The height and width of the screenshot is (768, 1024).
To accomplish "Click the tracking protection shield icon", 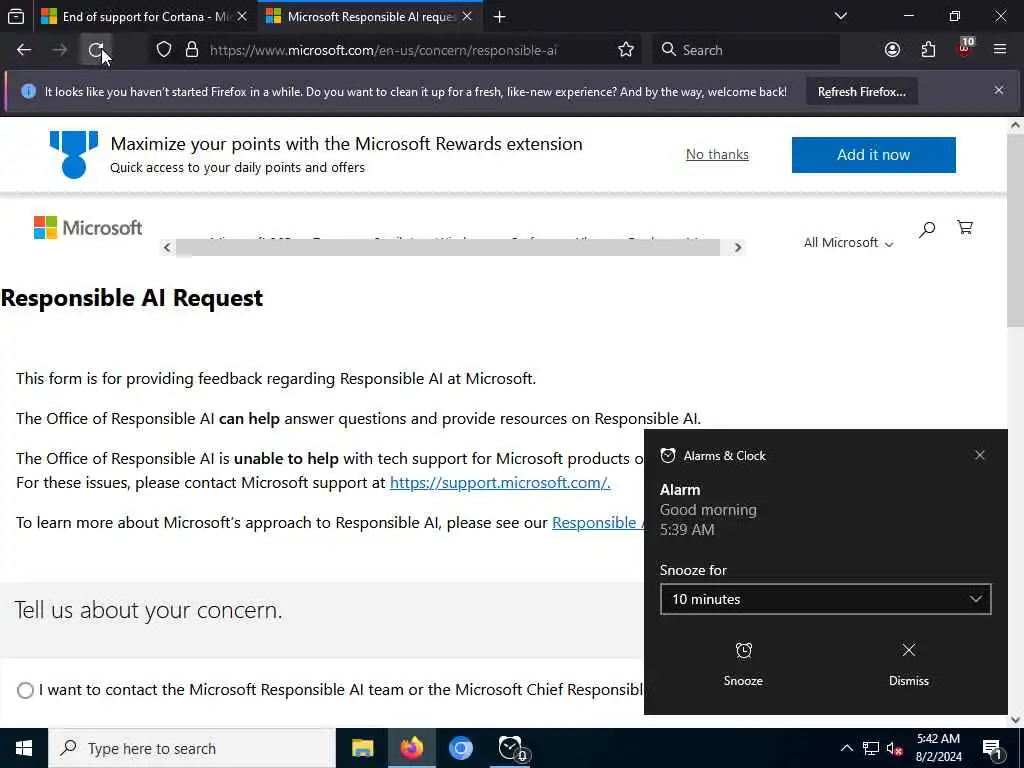I will pos(164,50).
